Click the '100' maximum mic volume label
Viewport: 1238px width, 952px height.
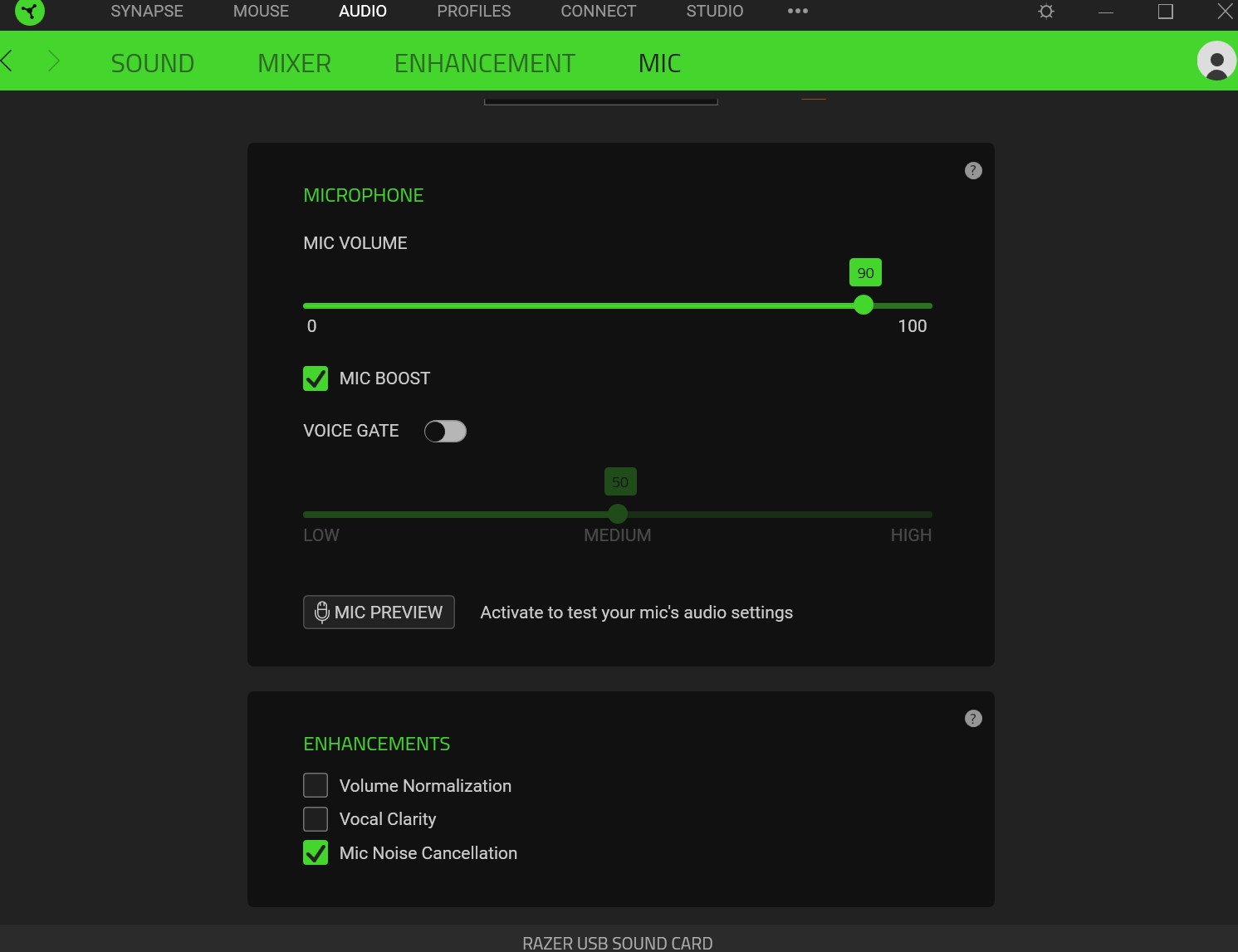pos(913,326)
